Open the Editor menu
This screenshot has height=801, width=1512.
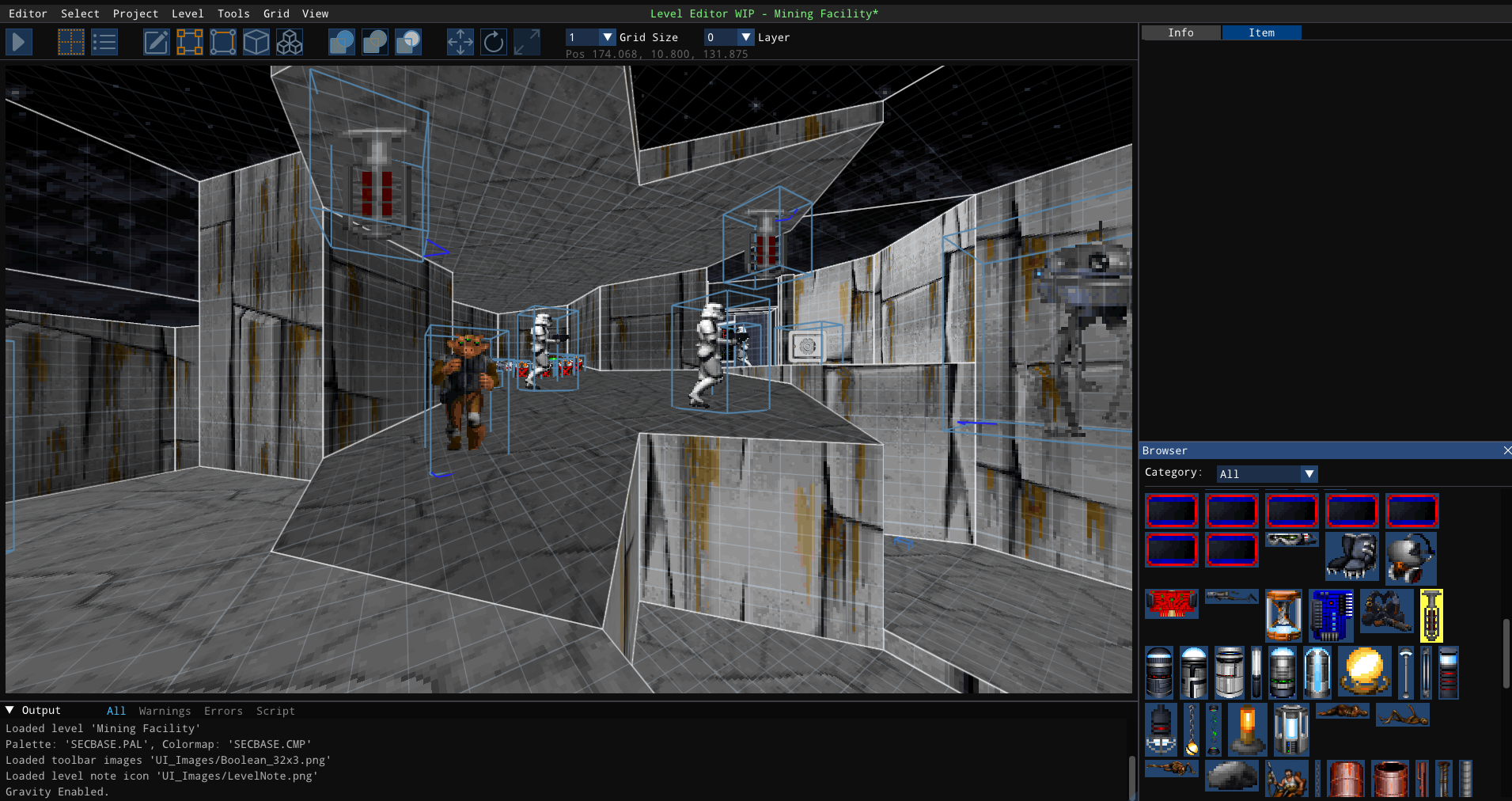[28, 13]
